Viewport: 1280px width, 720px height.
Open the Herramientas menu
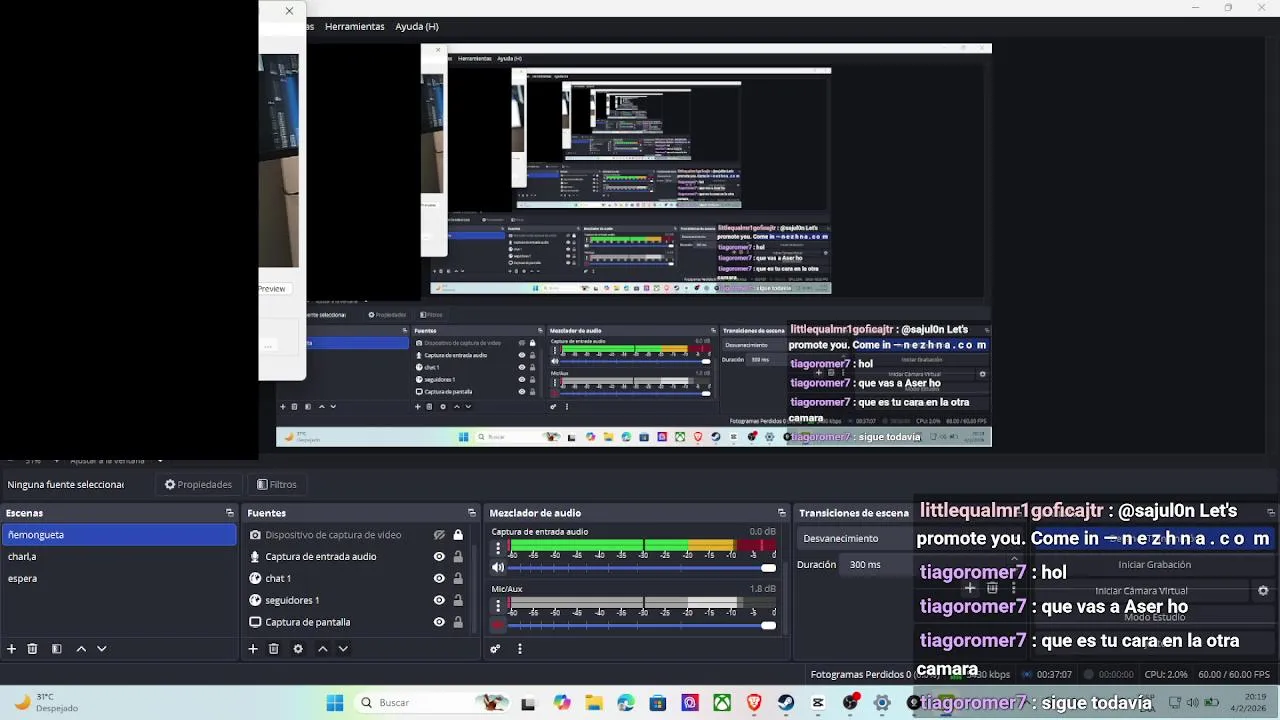(354, 26)
